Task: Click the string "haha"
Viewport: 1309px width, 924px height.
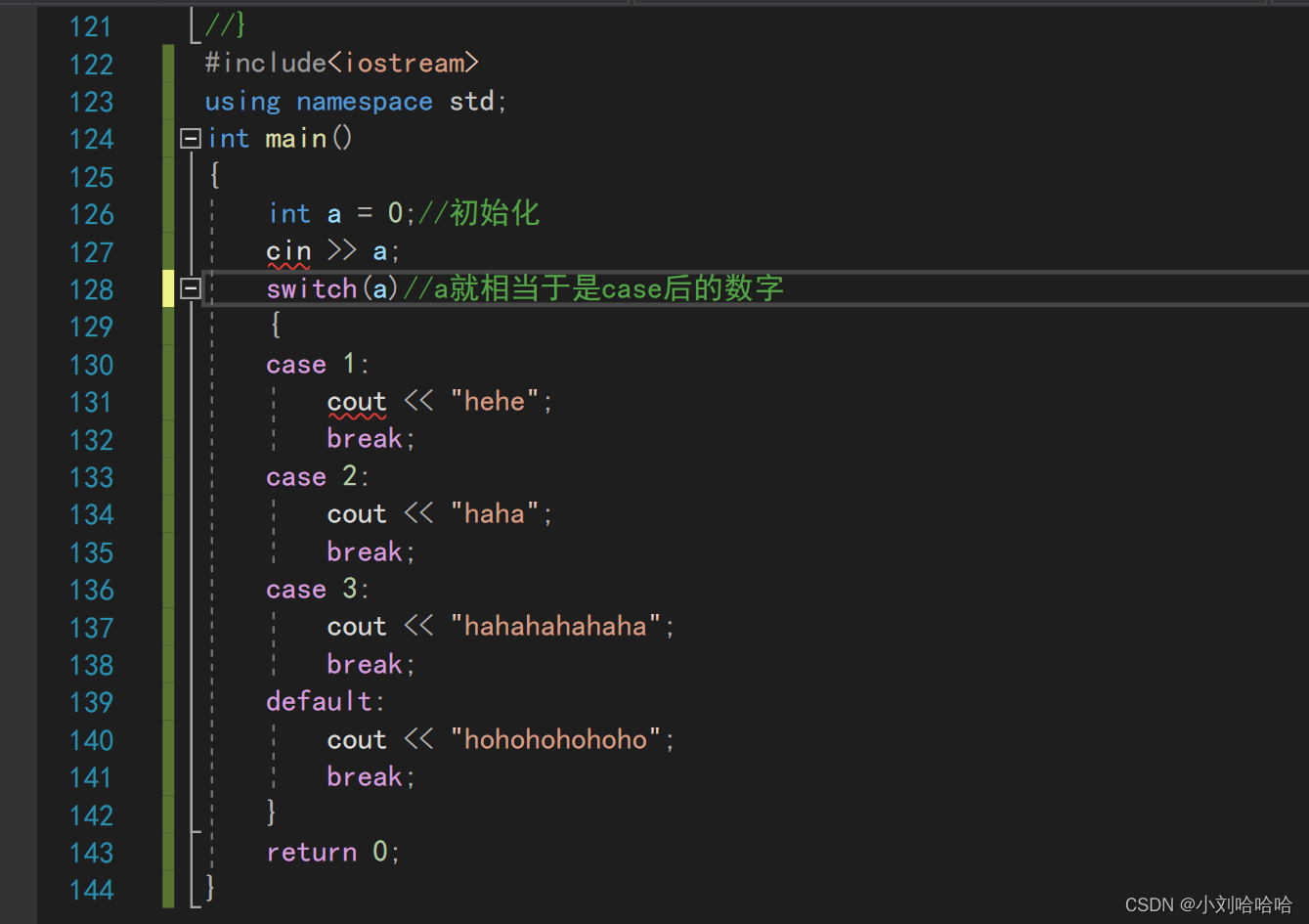Action: (x=495, y=513)
